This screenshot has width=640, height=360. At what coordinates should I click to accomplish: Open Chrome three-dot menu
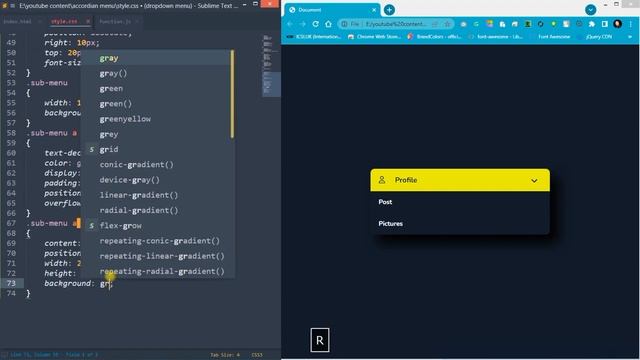point(631,24)
